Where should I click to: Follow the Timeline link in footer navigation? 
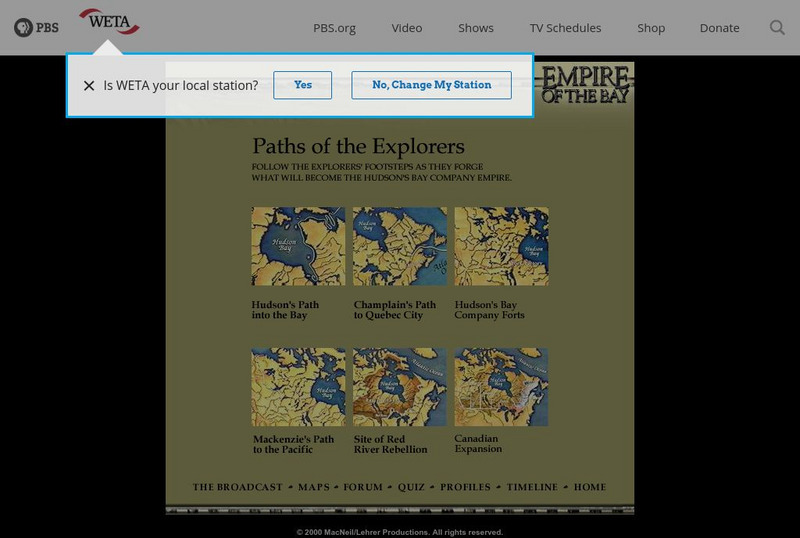[532, 487]
